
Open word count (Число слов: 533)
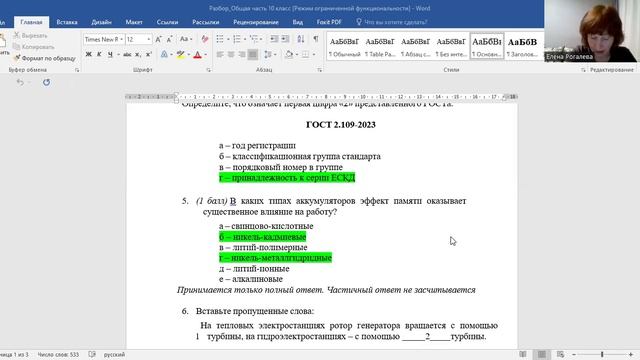tap(58, 355)
